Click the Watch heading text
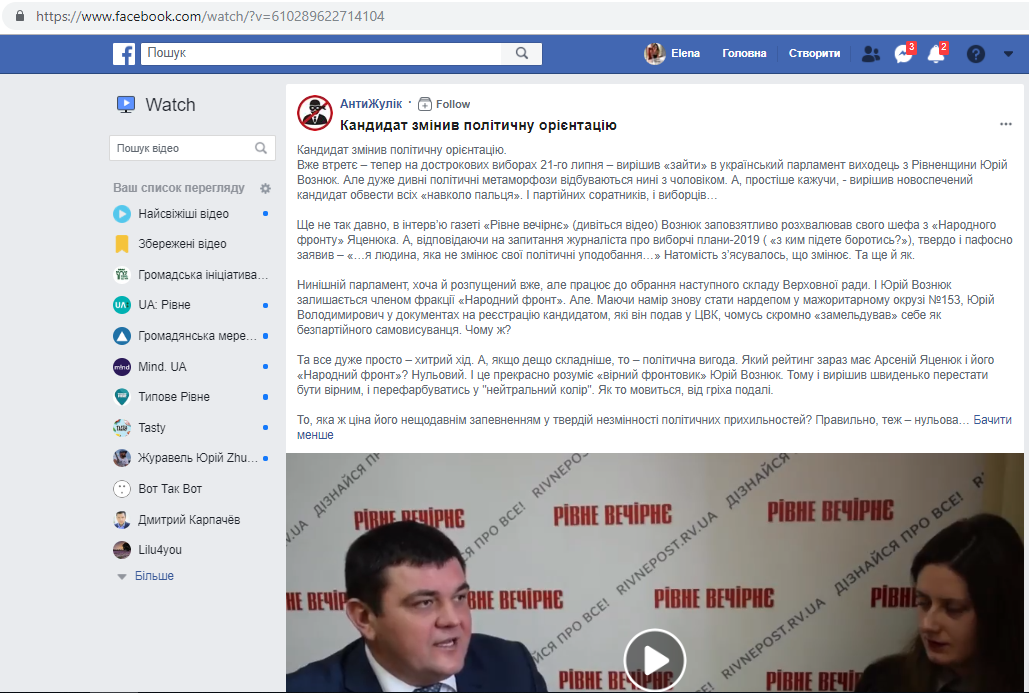 171,105
